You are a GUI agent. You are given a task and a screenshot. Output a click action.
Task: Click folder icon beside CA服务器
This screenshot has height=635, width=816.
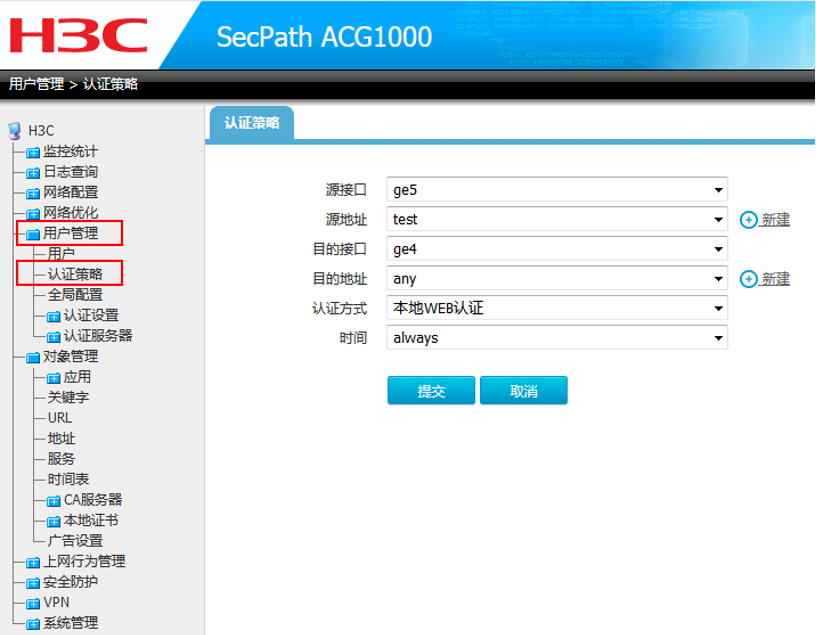pyautogui.click(x=54, y=500)
